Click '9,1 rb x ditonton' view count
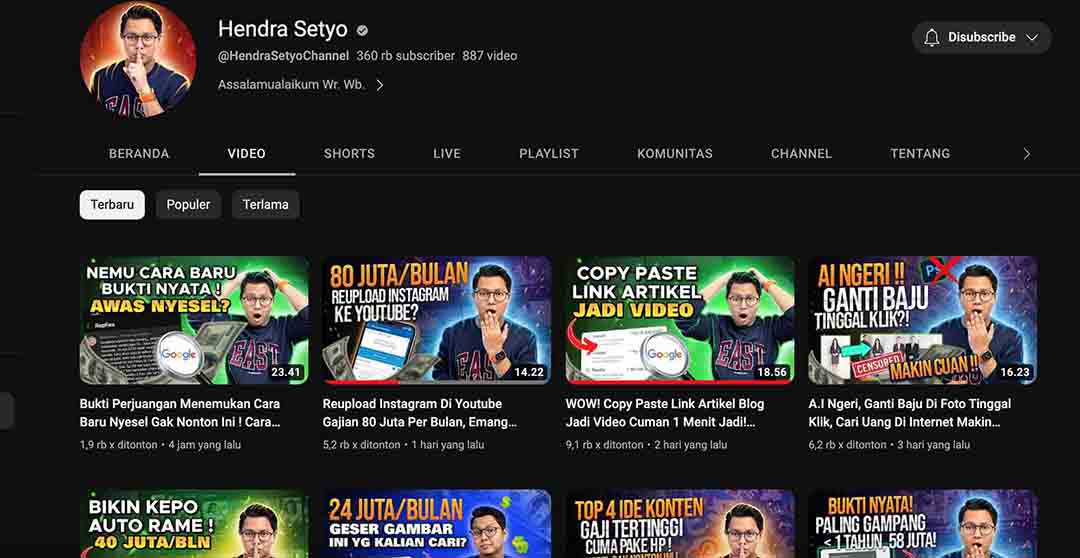The height and width of the screenshot is (558, 1080). point(605,445)
